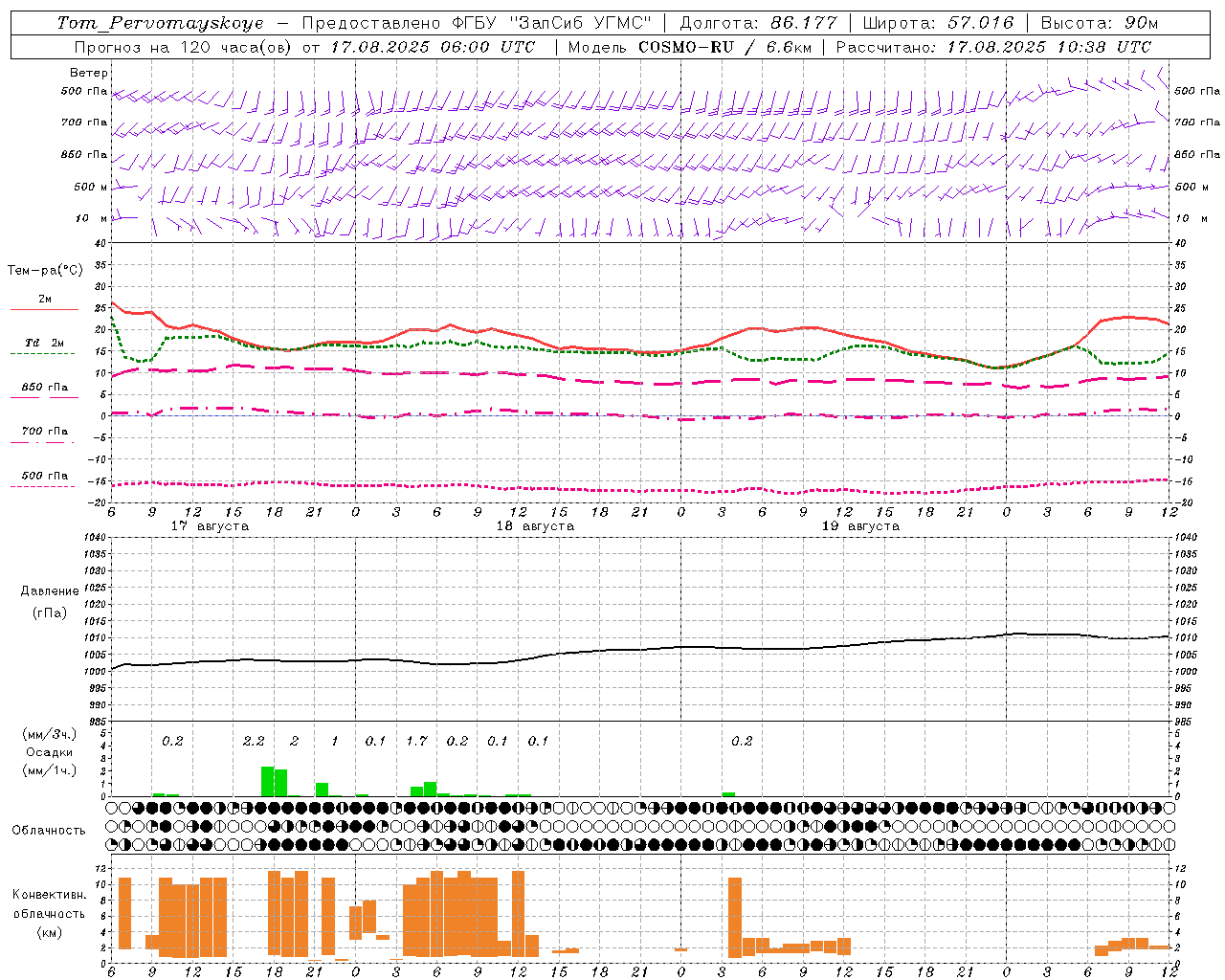
Task: Click the tallest green precipitation bar
Action: [267, 781]
